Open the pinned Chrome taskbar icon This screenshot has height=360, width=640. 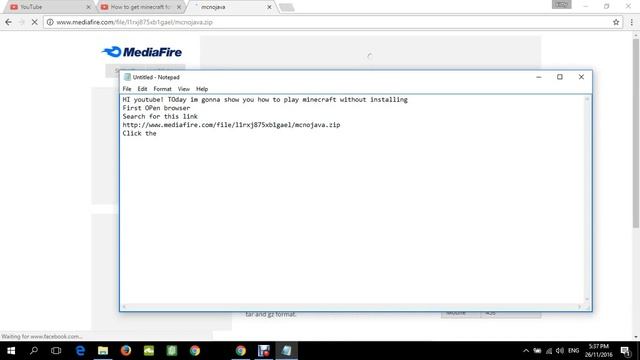195,351
